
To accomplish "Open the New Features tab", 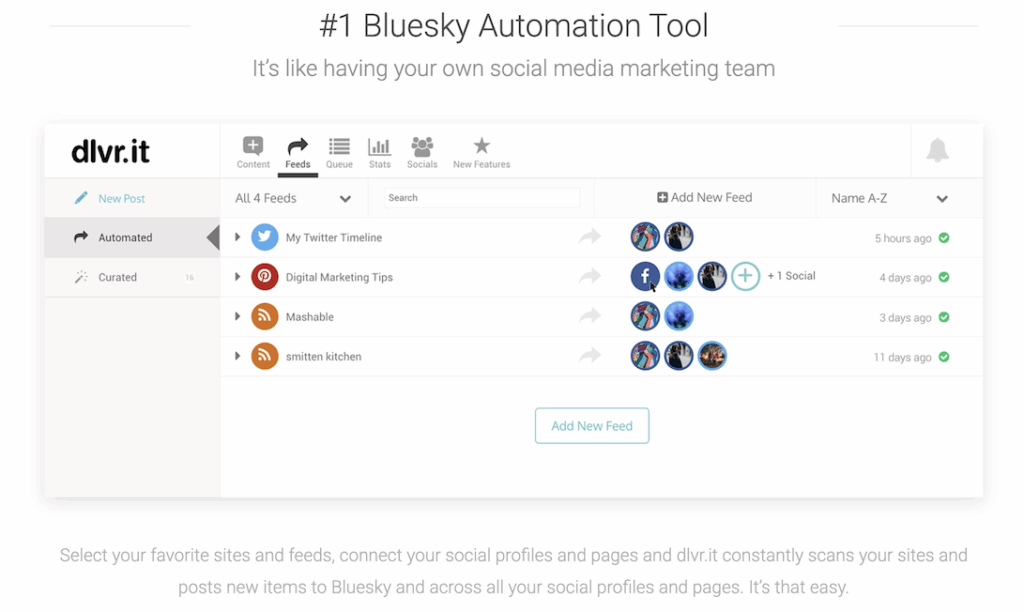I will (x=481, y=153).
